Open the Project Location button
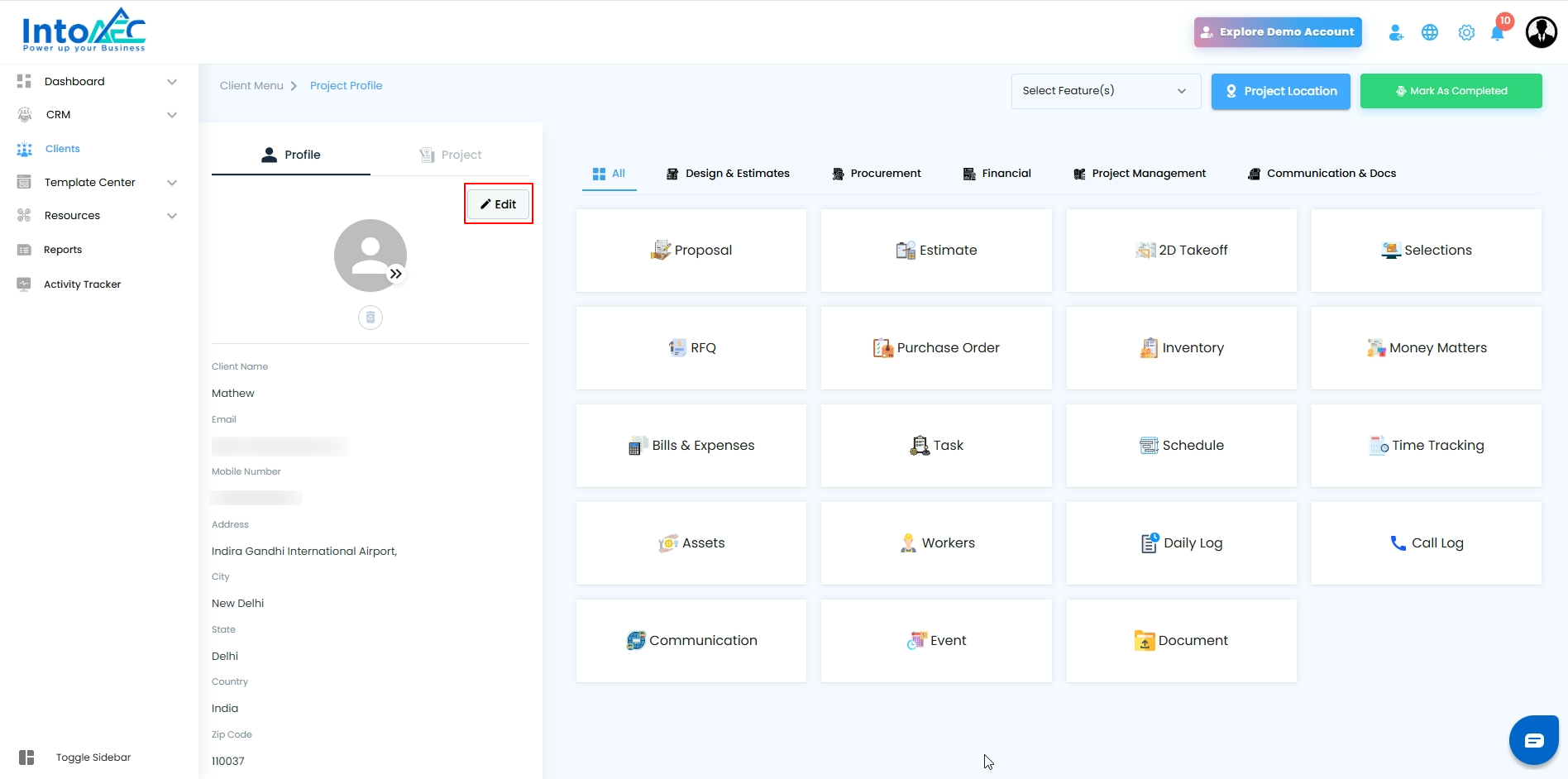This screenshot has height=779, width=1568. pos(1280,91)
